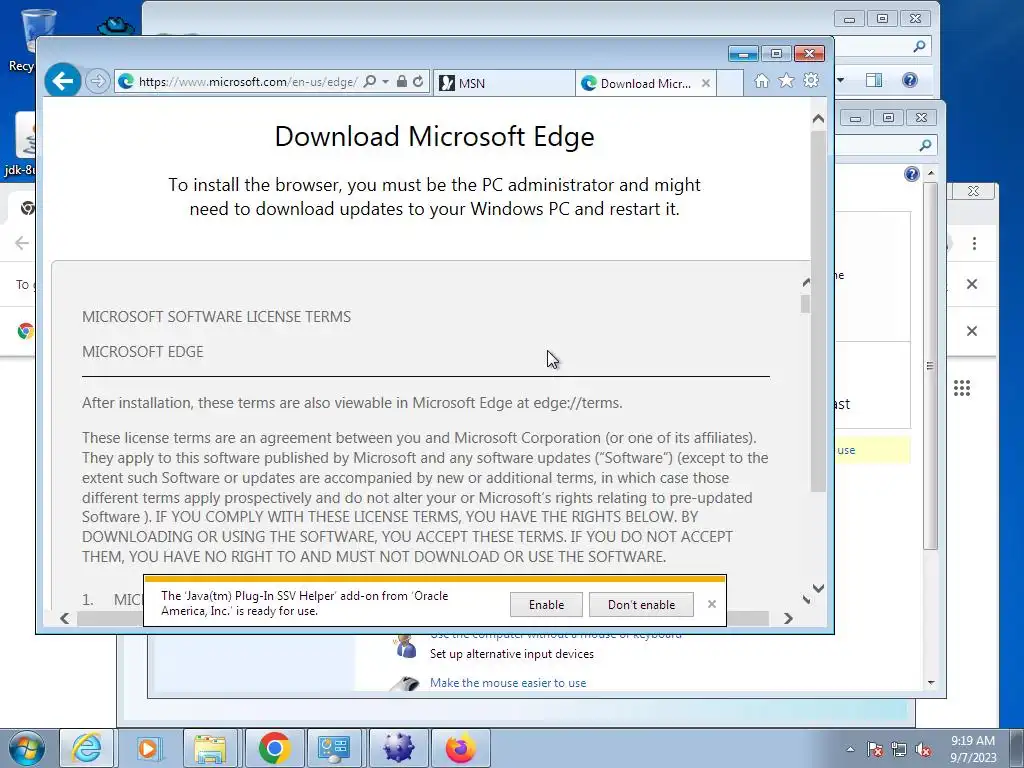Click the page scrollbar up arrow
The image size is (1024, 768).
click(818, 119)
